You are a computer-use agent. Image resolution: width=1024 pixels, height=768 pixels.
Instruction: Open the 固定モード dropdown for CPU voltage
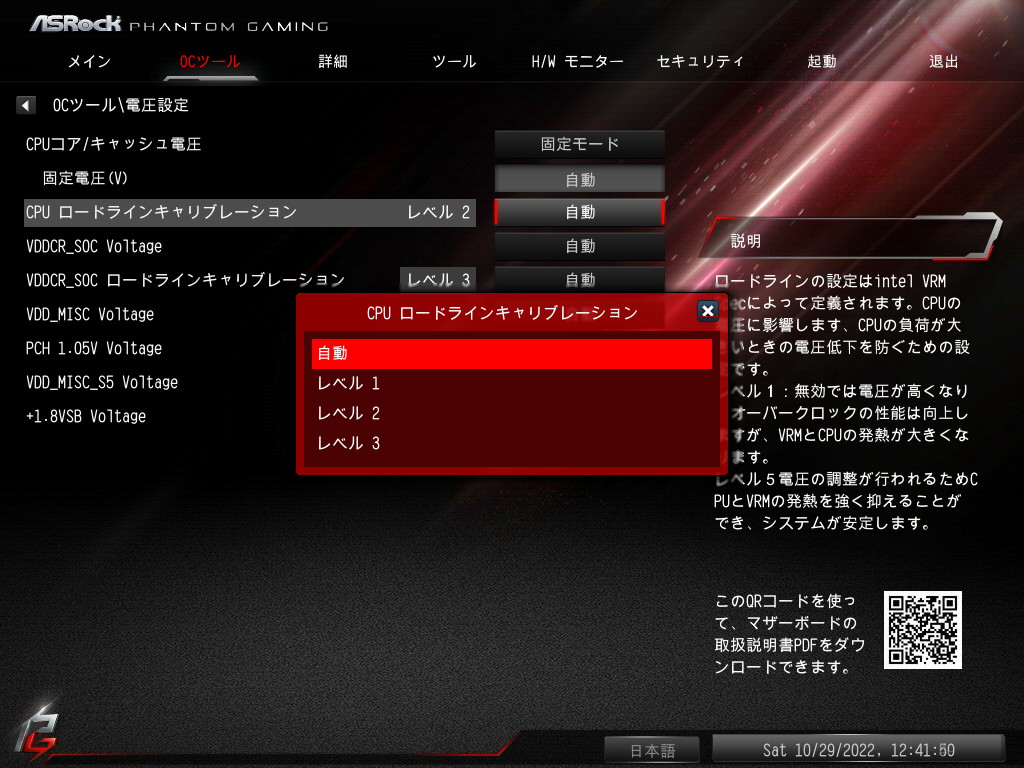pos(579,144)
